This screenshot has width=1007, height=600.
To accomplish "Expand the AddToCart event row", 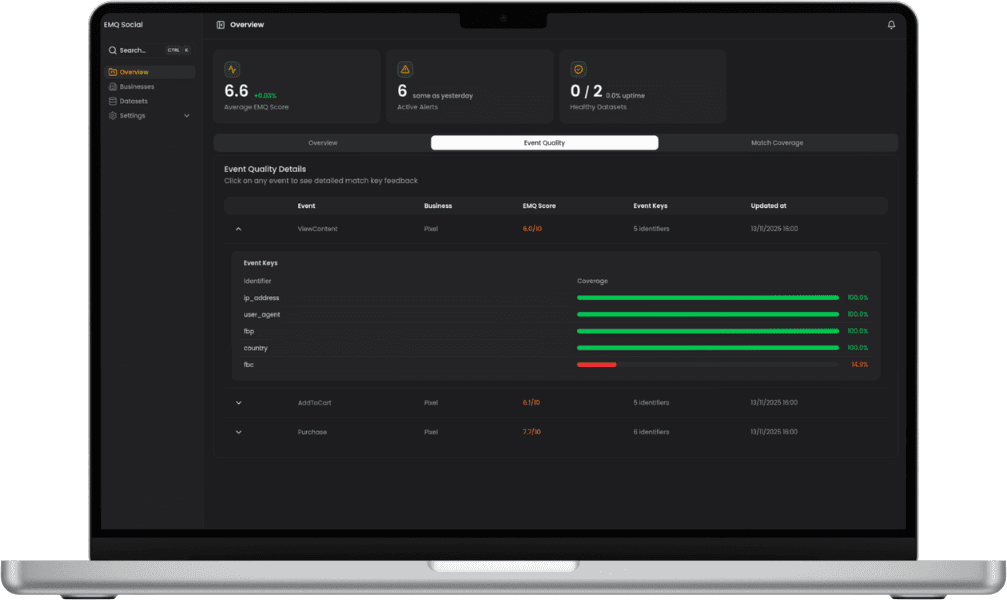I will [x=238, y=403].
